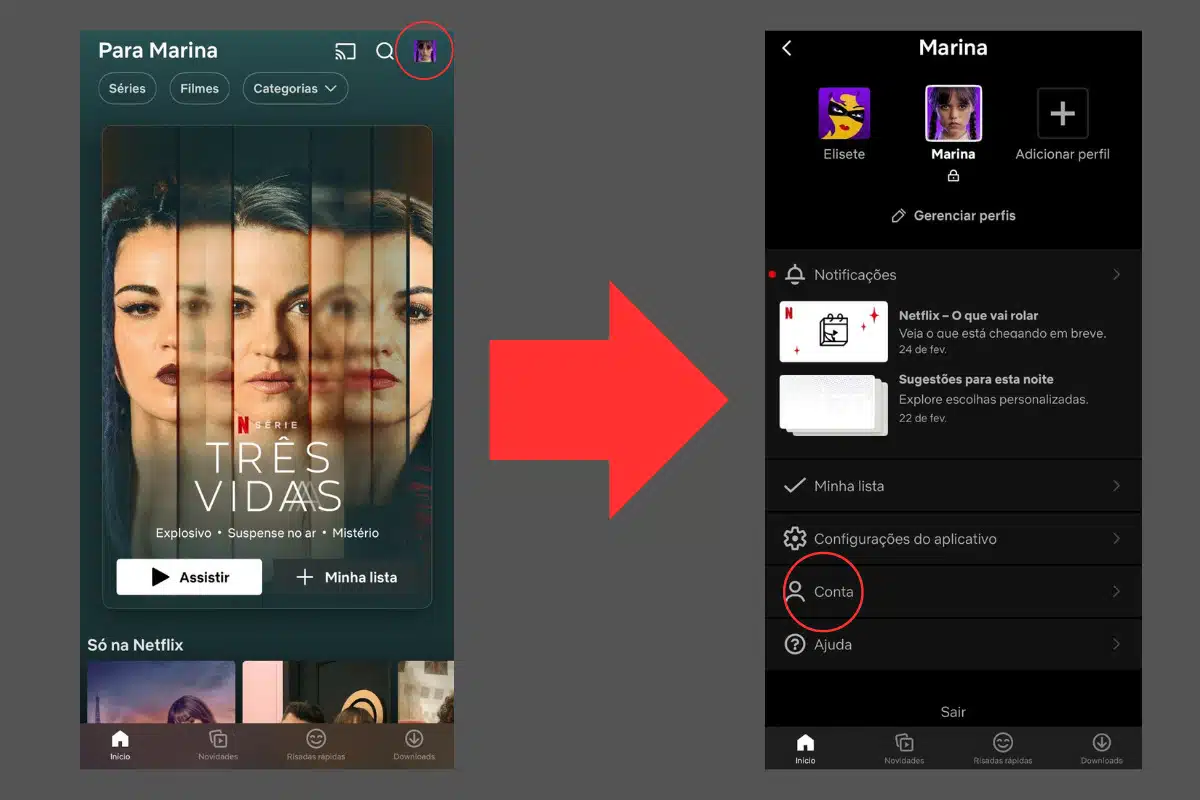
Task: Tap the profile avatar in home header
Action: 425,52
